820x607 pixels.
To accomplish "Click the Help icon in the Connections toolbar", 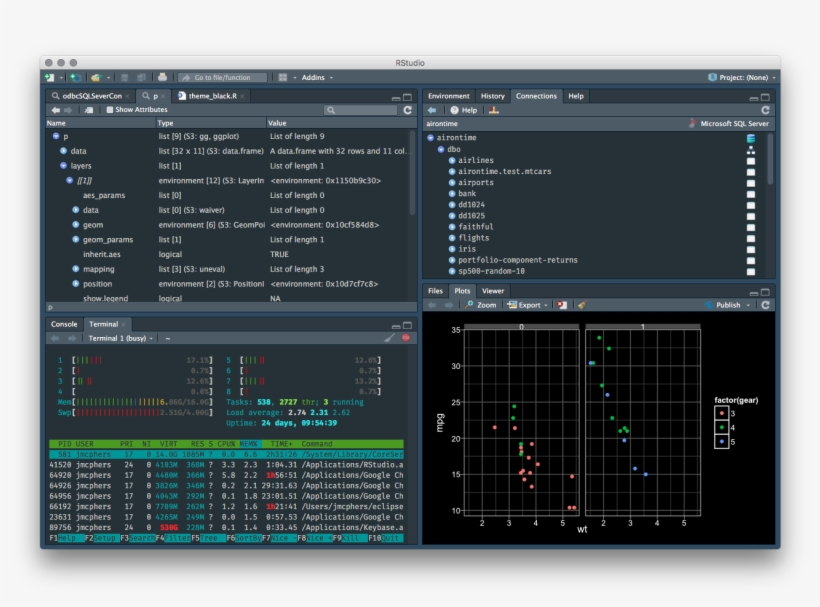I will pyautogui.click(x=453, y=111).
